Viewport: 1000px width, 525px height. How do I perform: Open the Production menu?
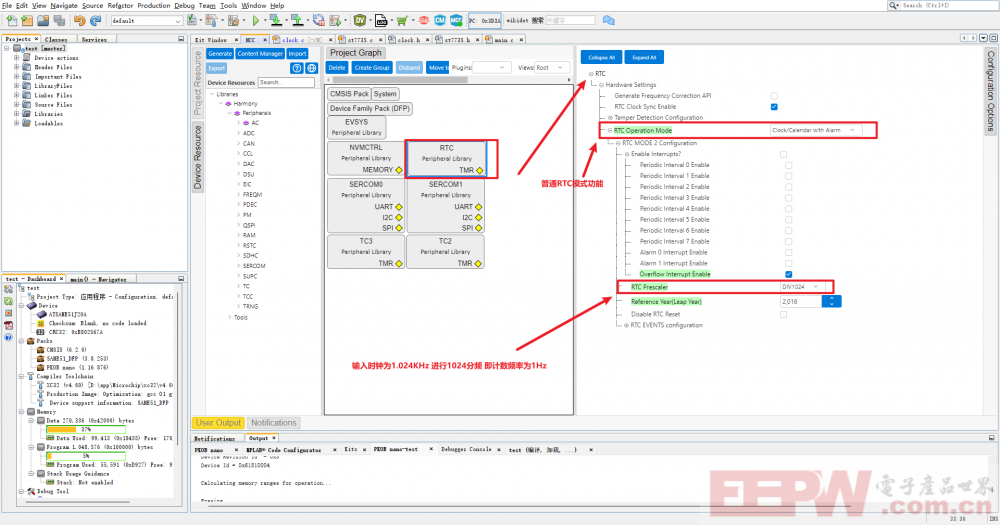click(154, 5)
